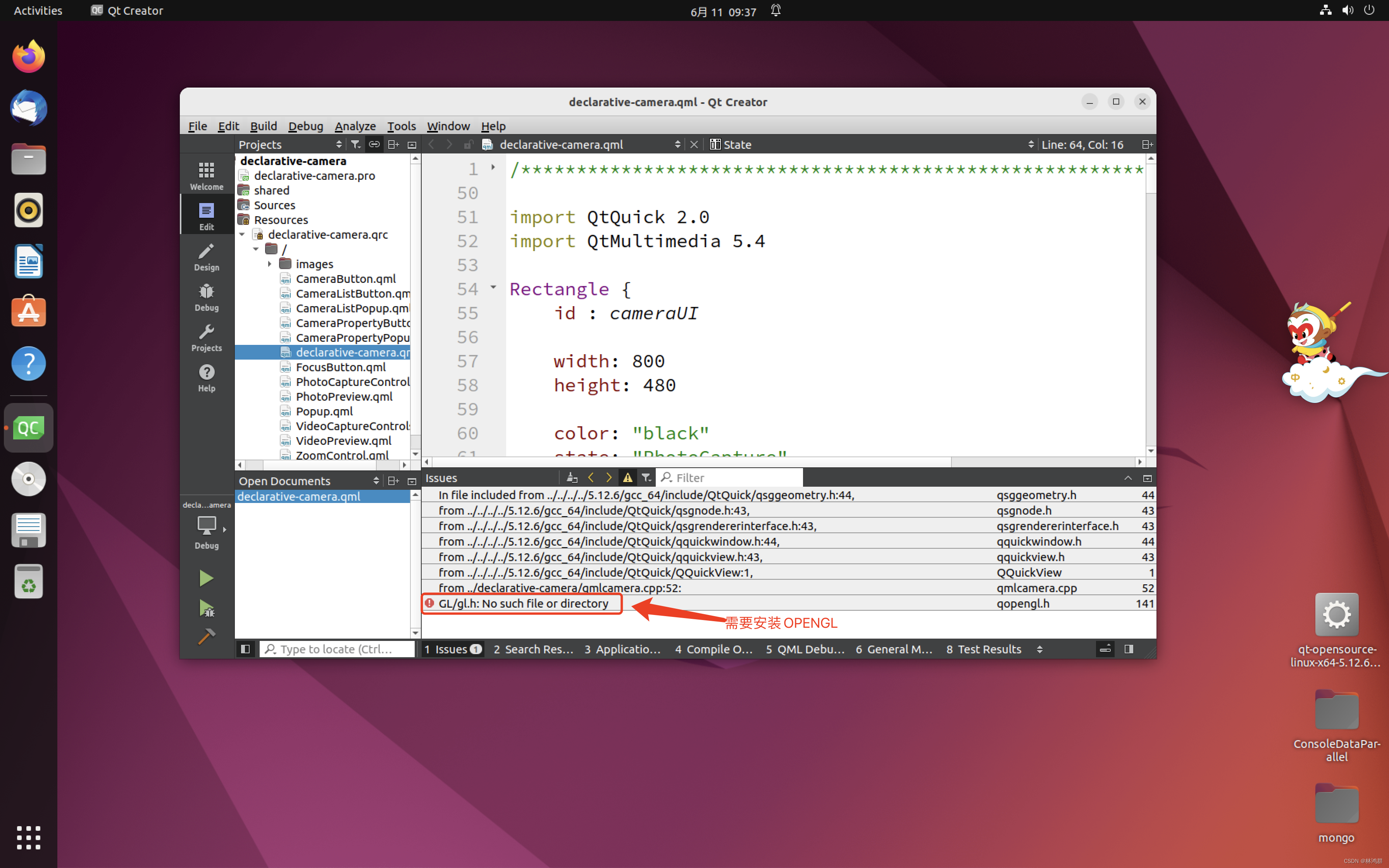The height and width of the screenshot is (868, 1389).
Task: Toggle Show Warnings in the Issues pane
Action: (x=627, y=478)
